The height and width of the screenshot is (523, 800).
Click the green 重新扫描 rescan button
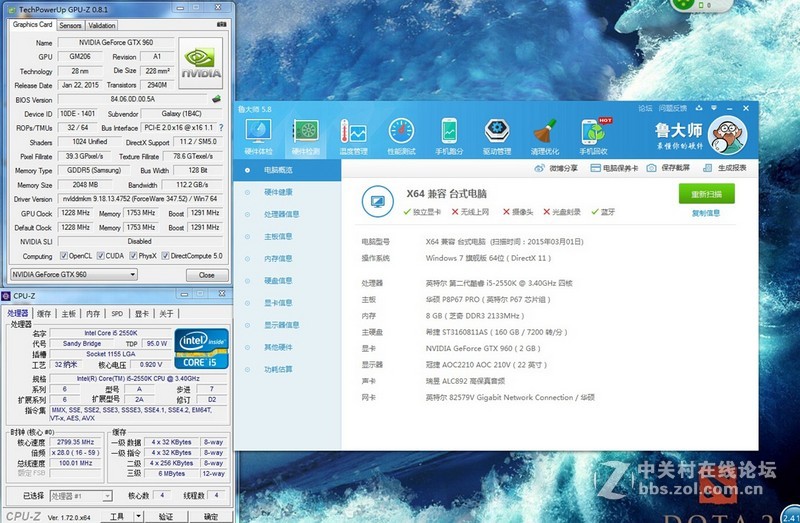point(707,194)
